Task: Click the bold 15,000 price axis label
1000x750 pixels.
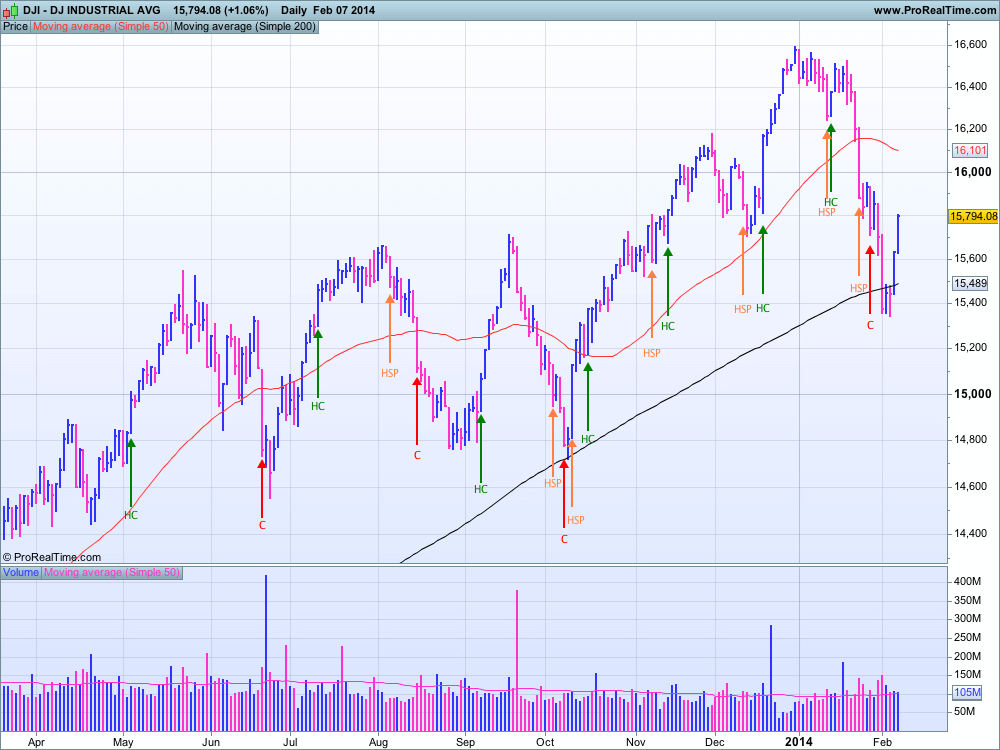Action: (972, 394)
